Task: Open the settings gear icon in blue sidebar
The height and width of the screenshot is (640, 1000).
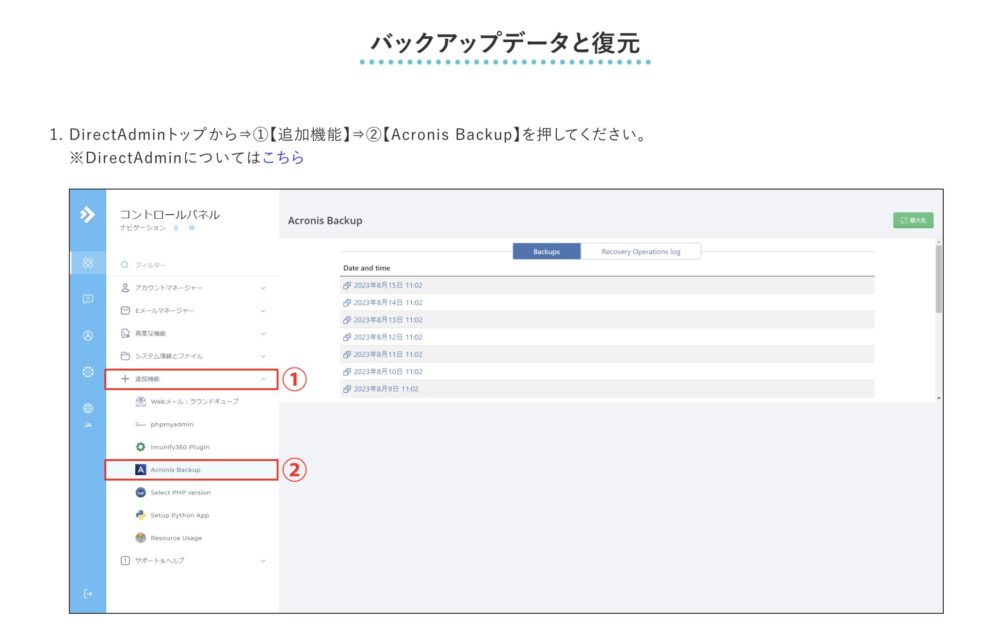Action: [x=88, y=372]
